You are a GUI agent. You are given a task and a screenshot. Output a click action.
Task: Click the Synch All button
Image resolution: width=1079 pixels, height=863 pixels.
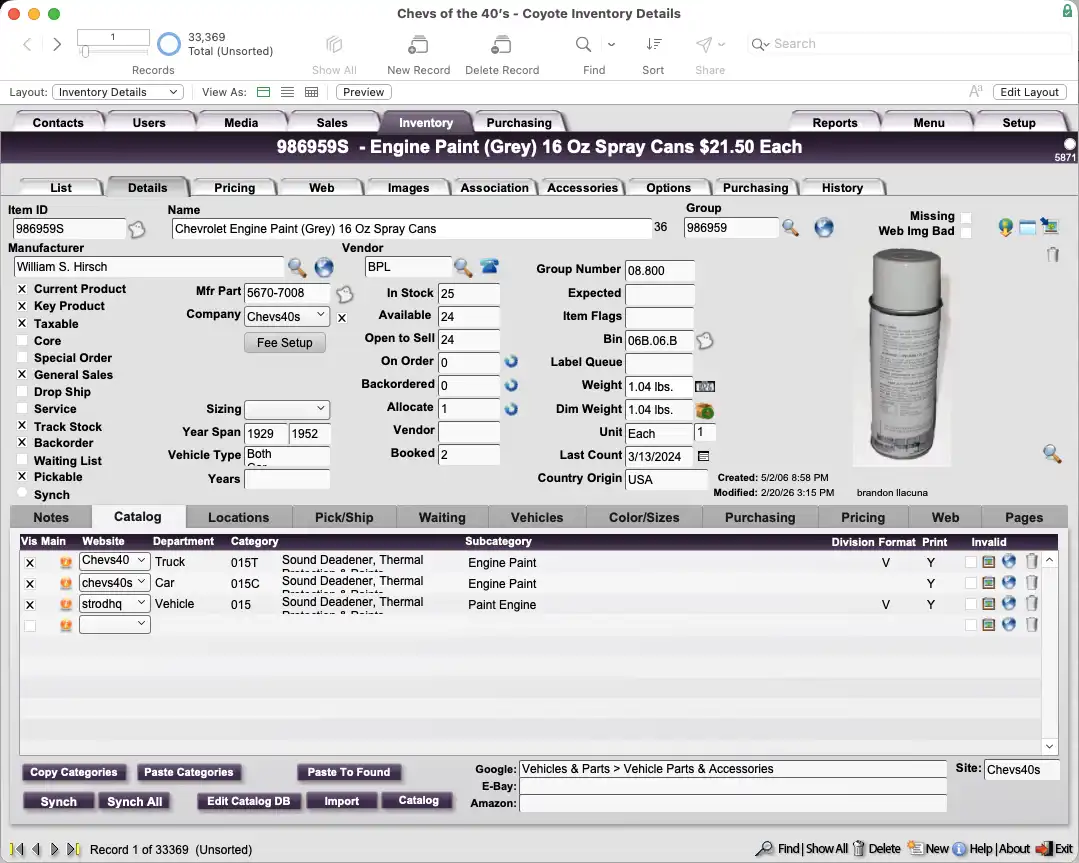click(135, 802)
